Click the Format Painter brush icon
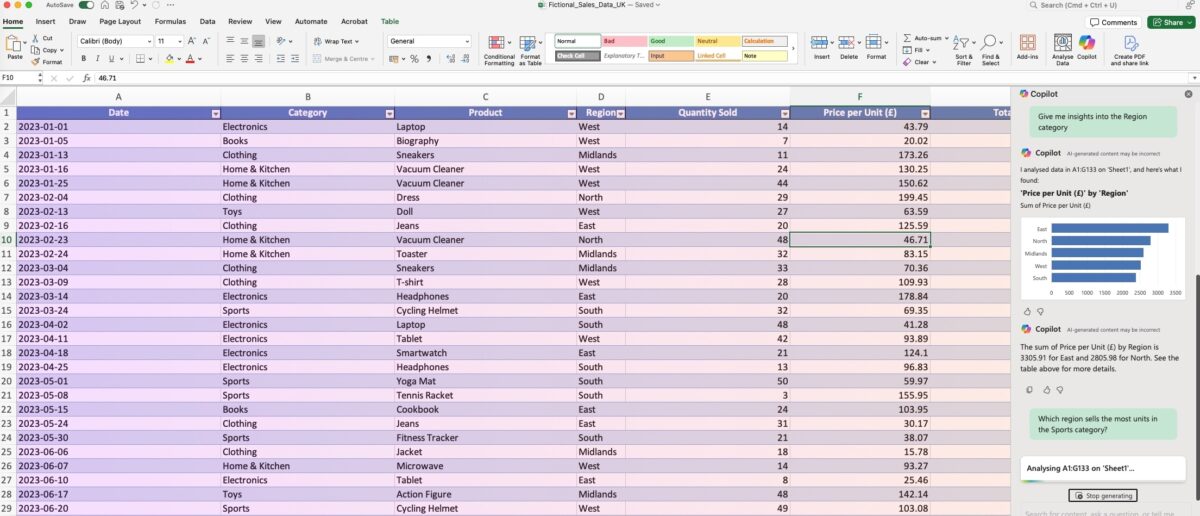Screen dimensions: 1200x516 [35, 62]
